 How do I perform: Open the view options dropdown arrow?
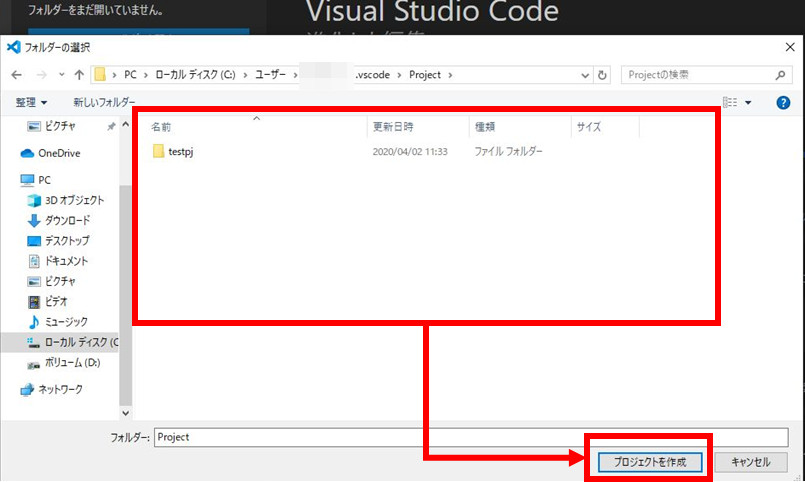pos(748,102)
